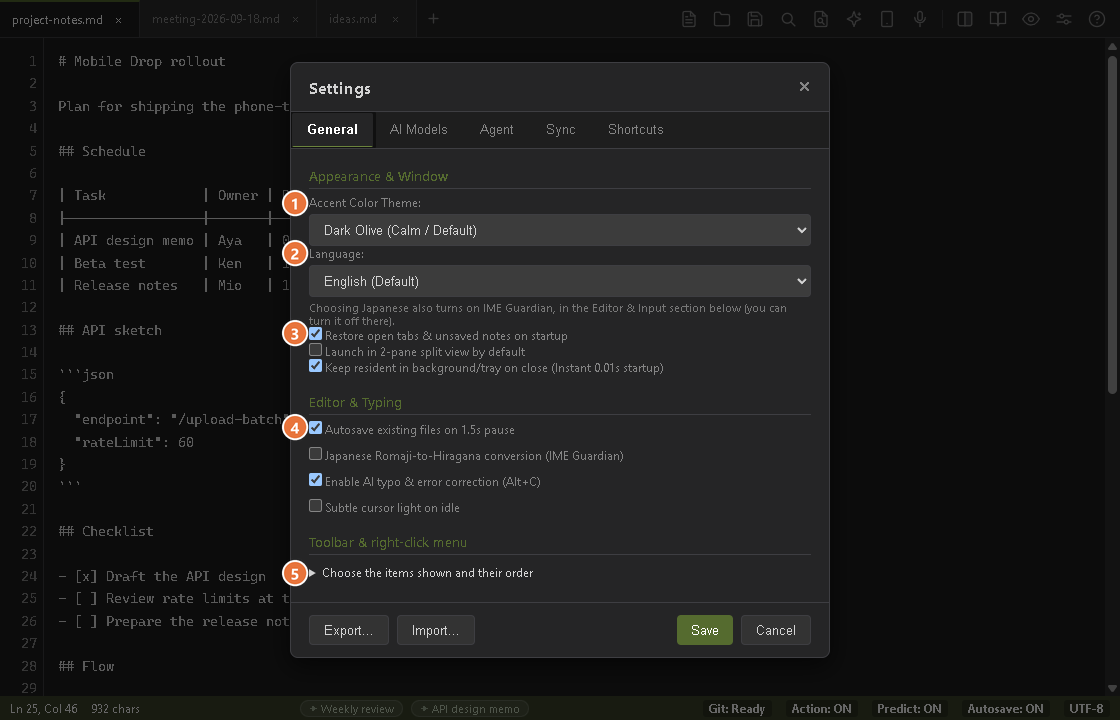Image resolution: width=1120 pixels, height=720 pixels.
Task: Enable Japanese Romaji-to-Hiragana conversion checkbox
Action: 315,454
